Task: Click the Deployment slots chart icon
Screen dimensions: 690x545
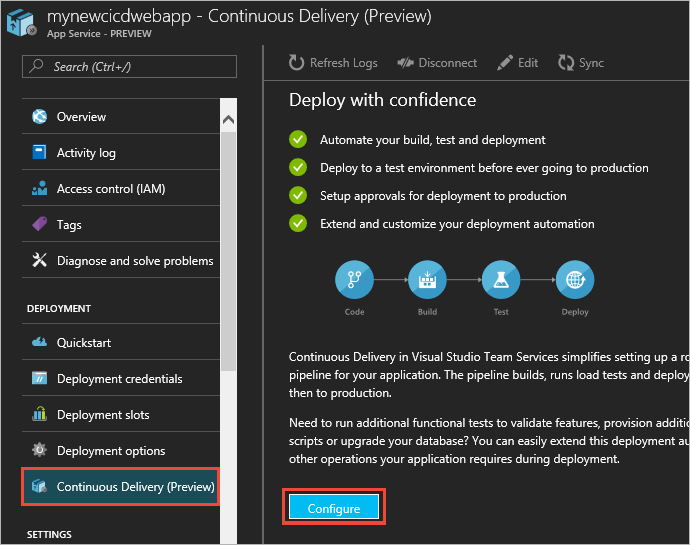Action: [x=39, y=414]
